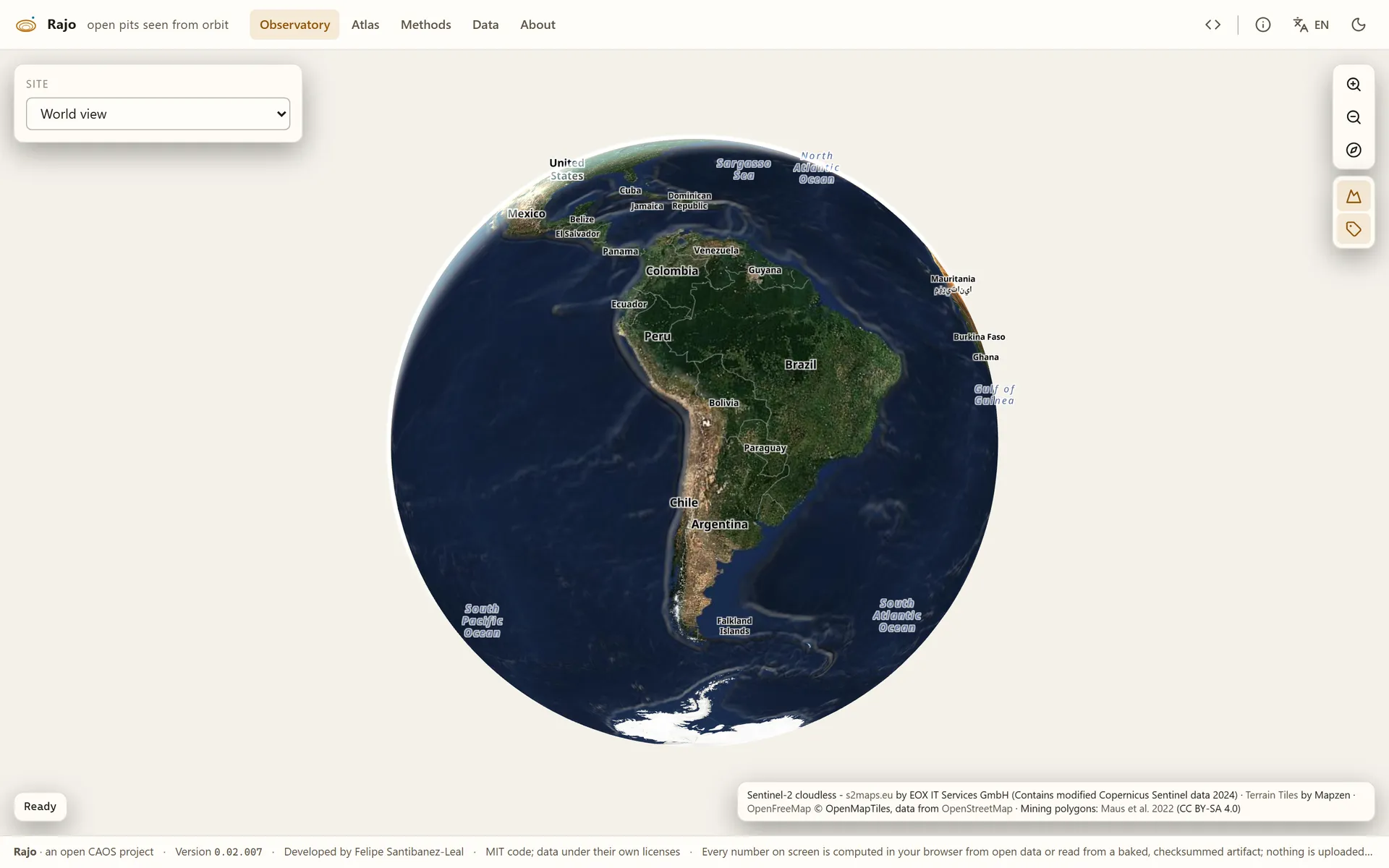
Task: Expand the EN language selector
Action: click(1321, 25)
